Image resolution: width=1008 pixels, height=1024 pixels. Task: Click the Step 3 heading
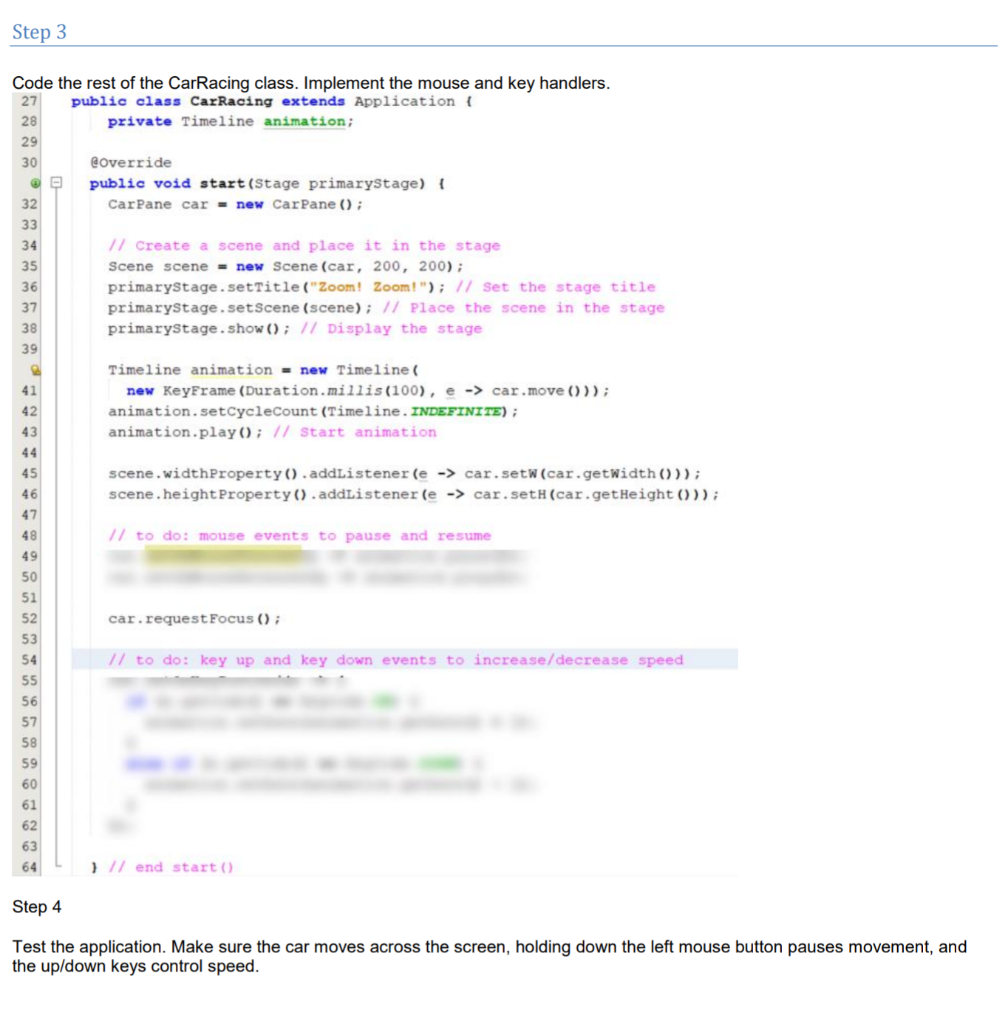[x=38, y=32]
